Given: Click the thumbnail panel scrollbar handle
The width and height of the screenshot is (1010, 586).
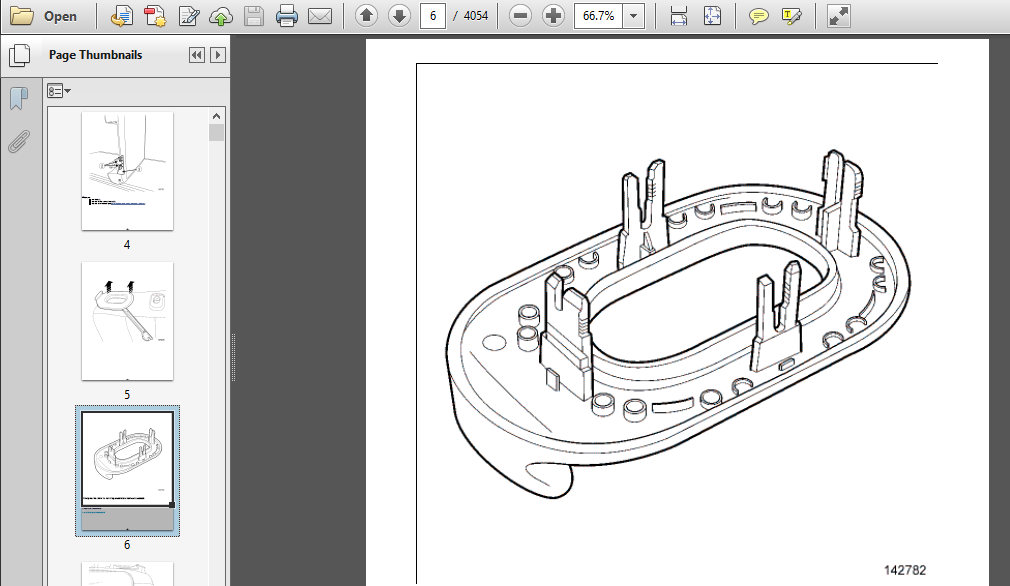Looking at the screenshot, I should click(216, 133).
